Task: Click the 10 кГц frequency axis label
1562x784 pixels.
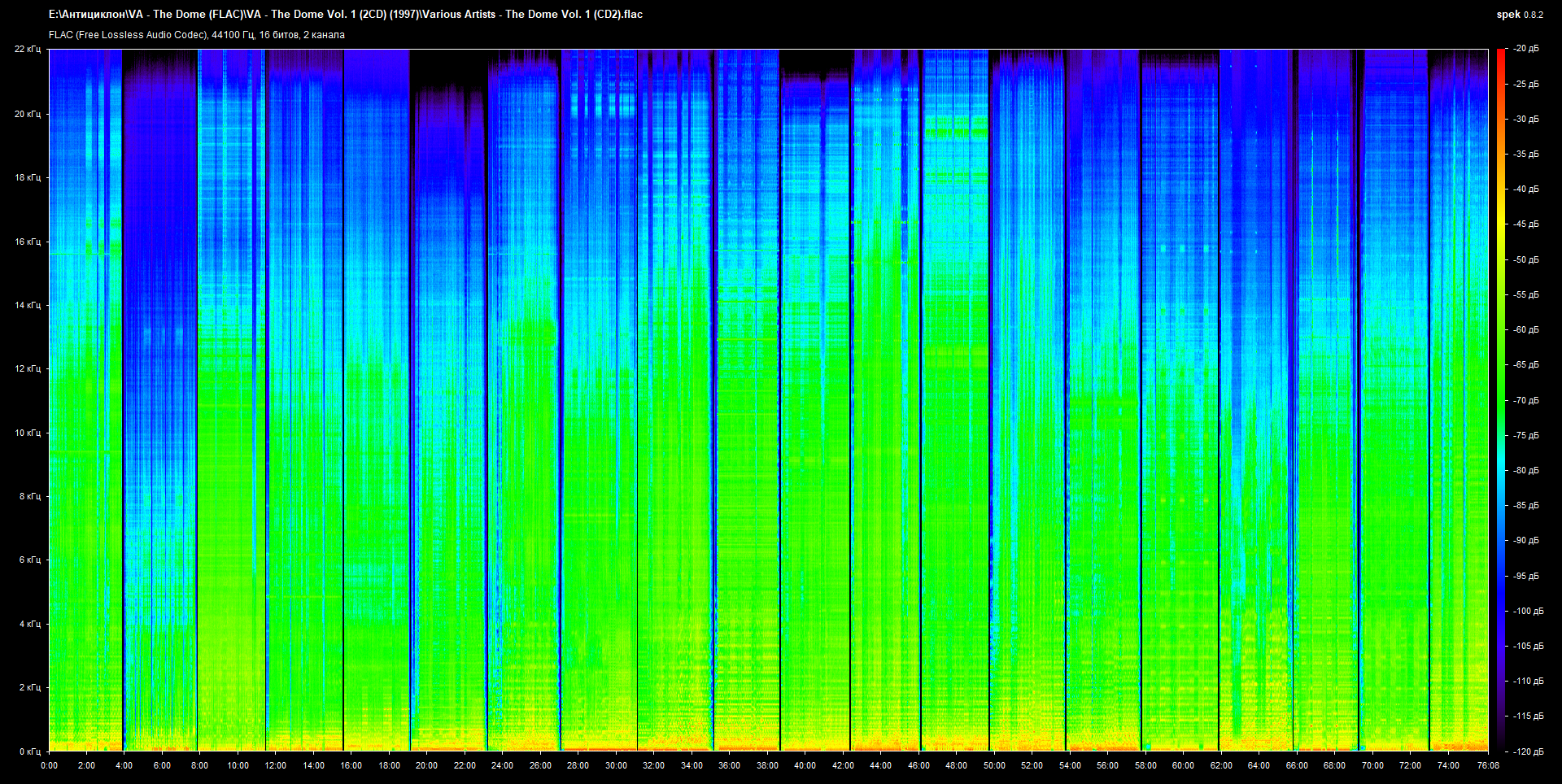Action: point(28,433)
